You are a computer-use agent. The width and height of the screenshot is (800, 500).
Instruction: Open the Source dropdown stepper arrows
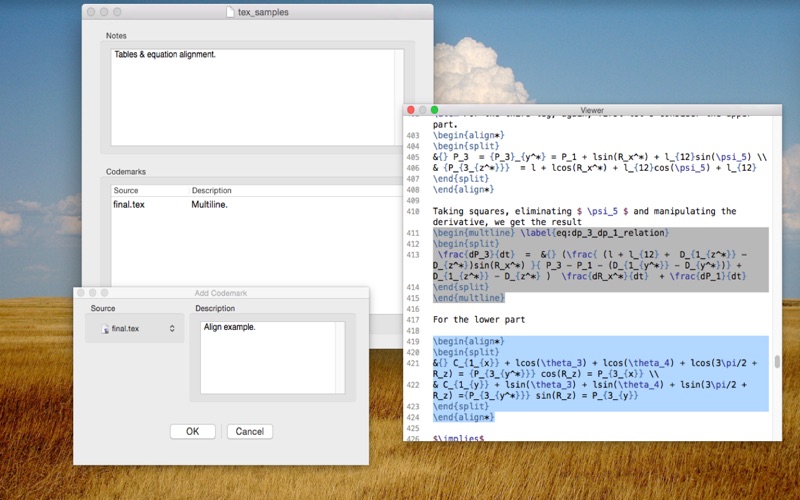pyautogui.click(x=172, y=329)
